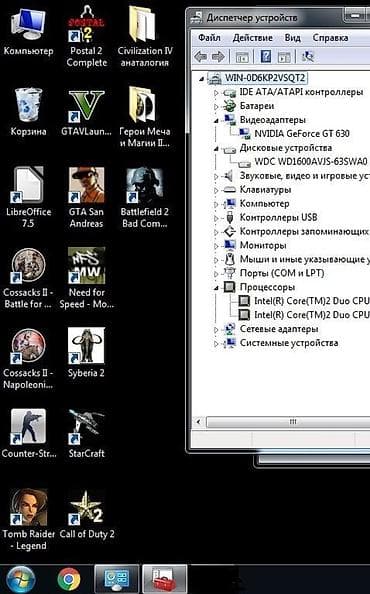The height and width of the screenshot is (594, 370).
Task: Launch the Call of Duty 2 shortcut
Action: (x=86, y=514)
